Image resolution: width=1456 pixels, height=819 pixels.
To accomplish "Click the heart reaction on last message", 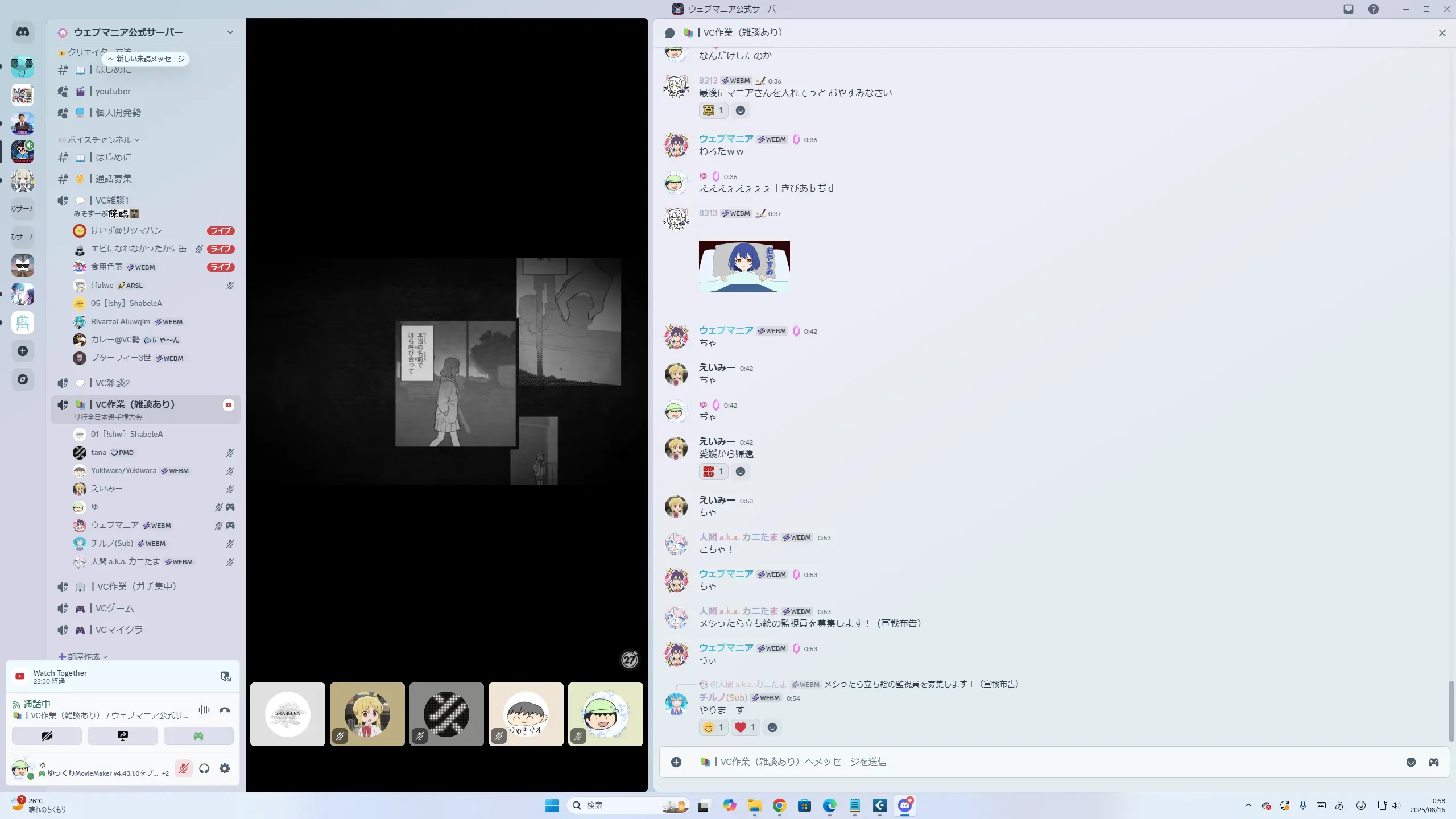I will coord(745,727).
